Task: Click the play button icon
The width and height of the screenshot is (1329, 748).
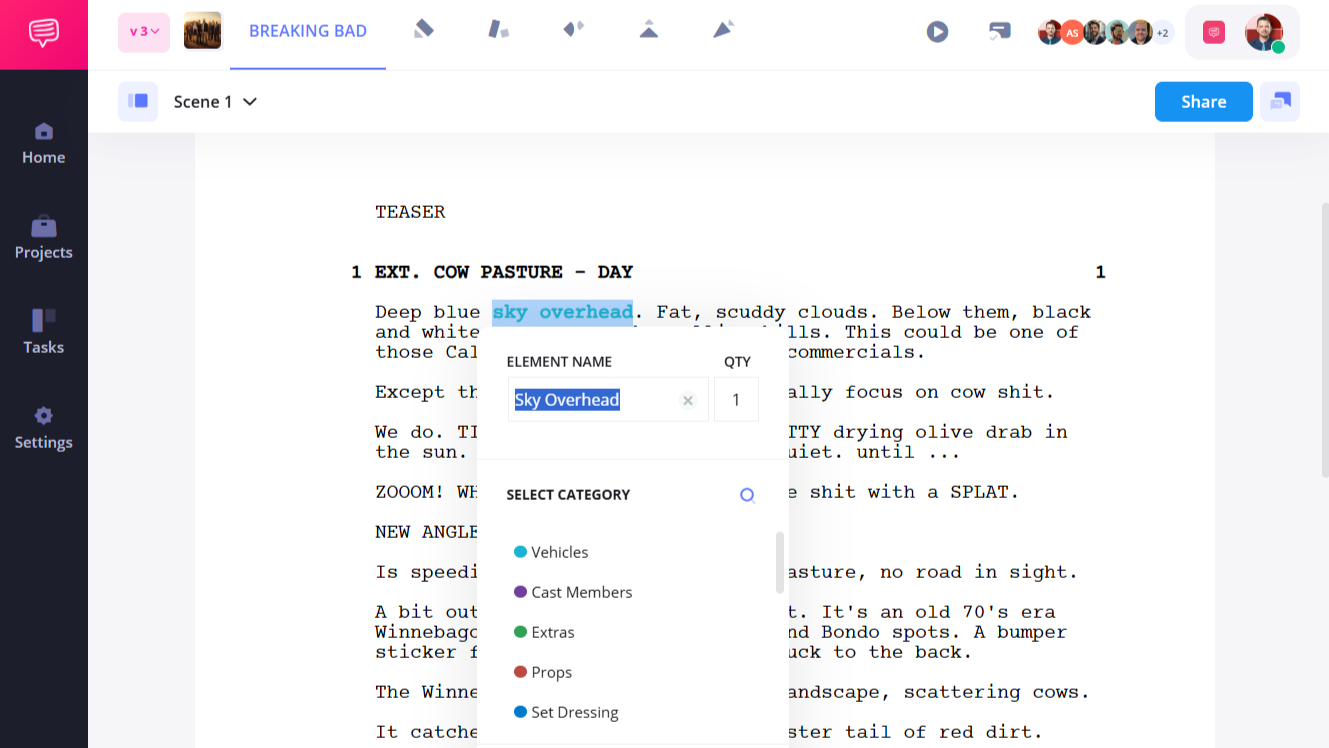Action: click(x=937, y=32)
